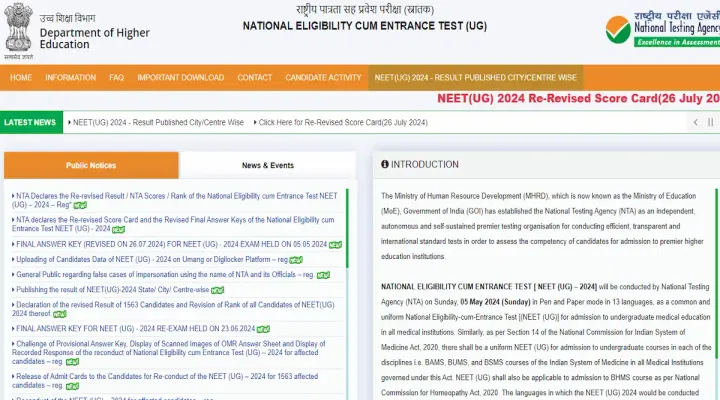Screen dimensions: 720x400
Task: Click the info icon beside INTRODUCTION
Action: click(385, 164)
